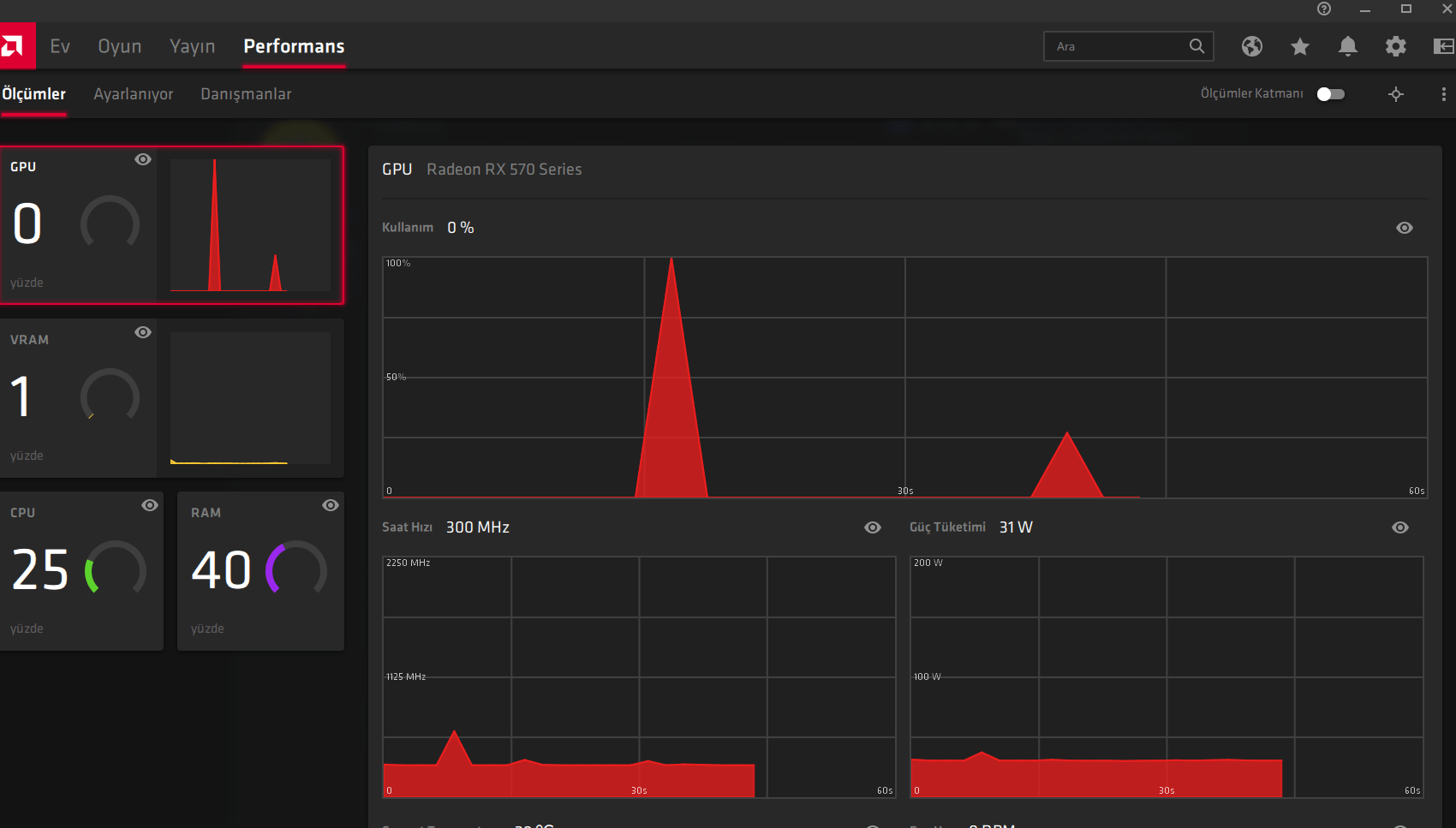Click the sidebar panel toggle icon

tap(1444, 46)
